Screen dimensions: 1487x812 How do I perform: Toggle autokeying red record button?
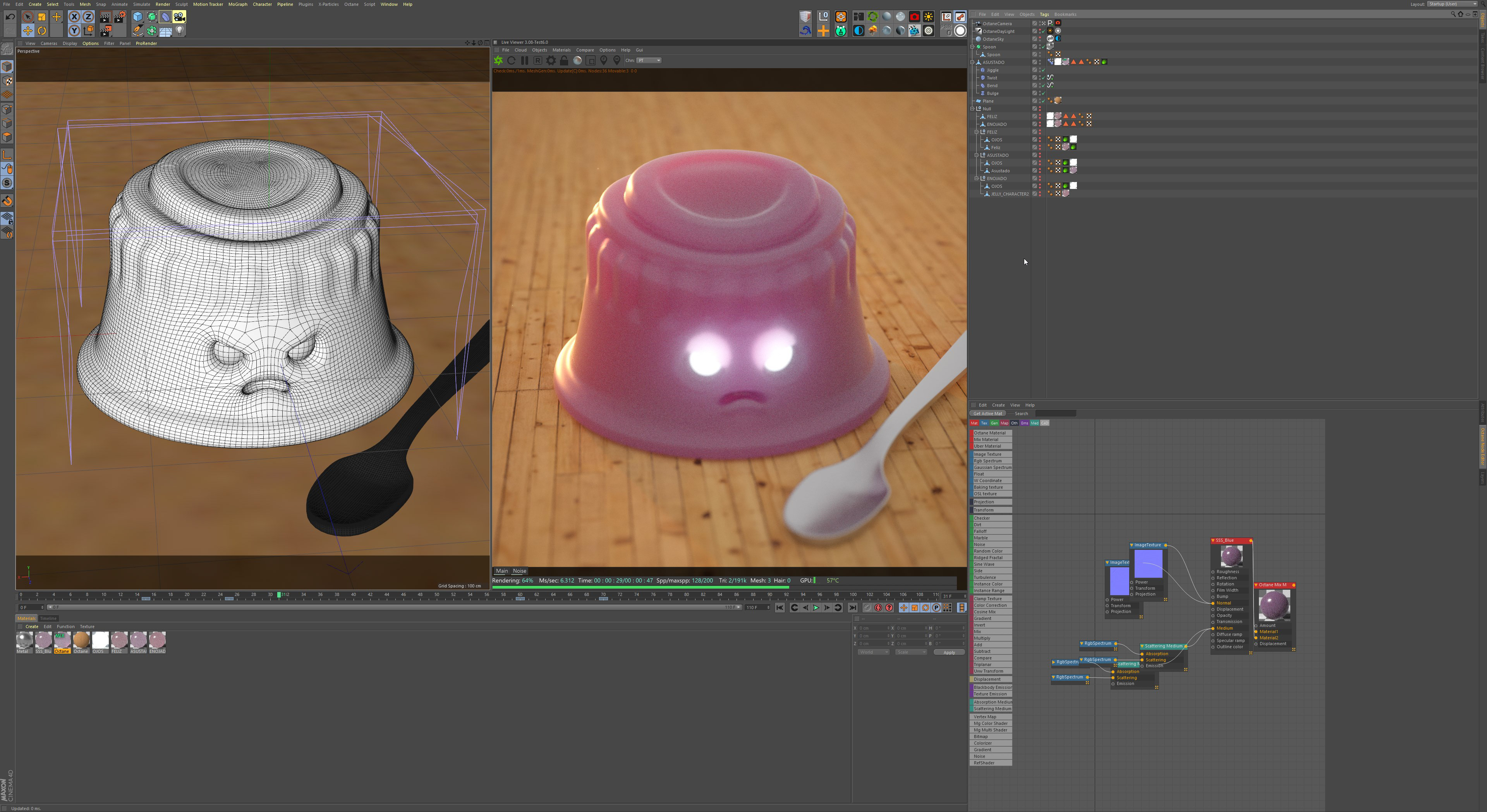pos(878,608)
